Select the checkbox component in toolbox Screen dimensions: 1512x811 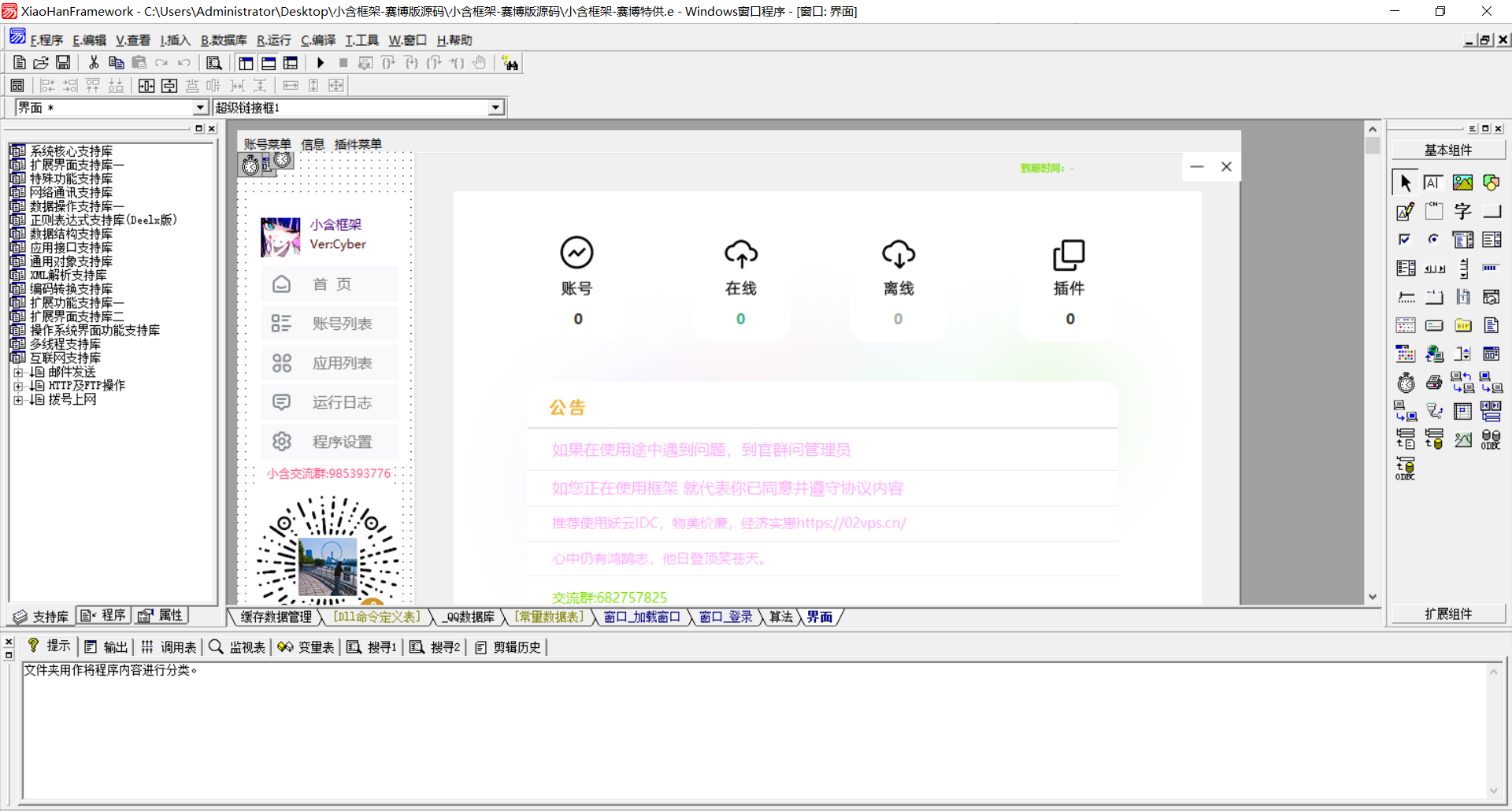click(1405, 239)
